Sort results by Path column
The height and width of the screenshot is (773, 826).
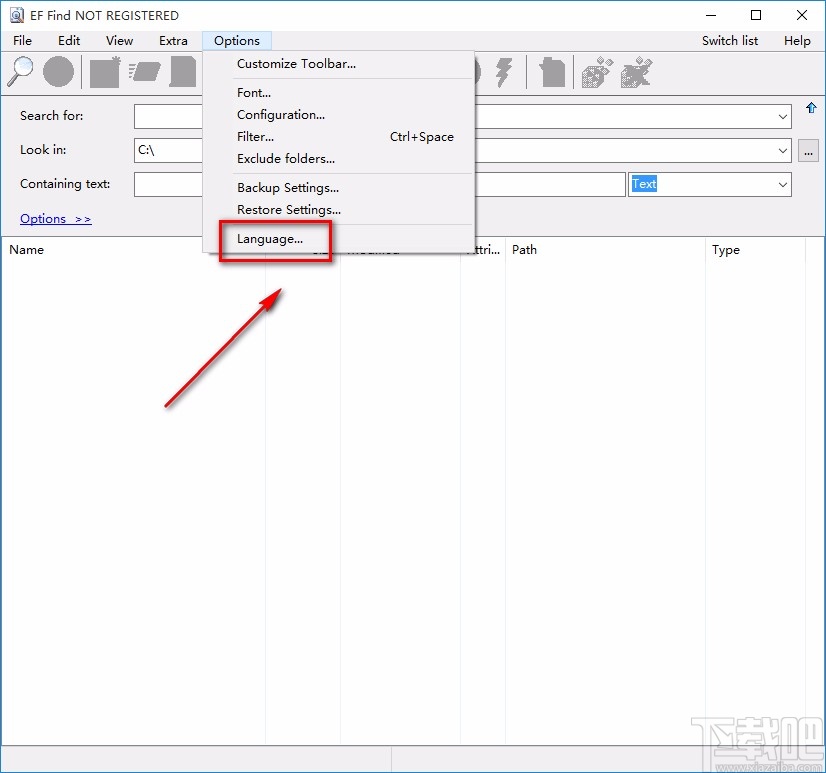524,250
